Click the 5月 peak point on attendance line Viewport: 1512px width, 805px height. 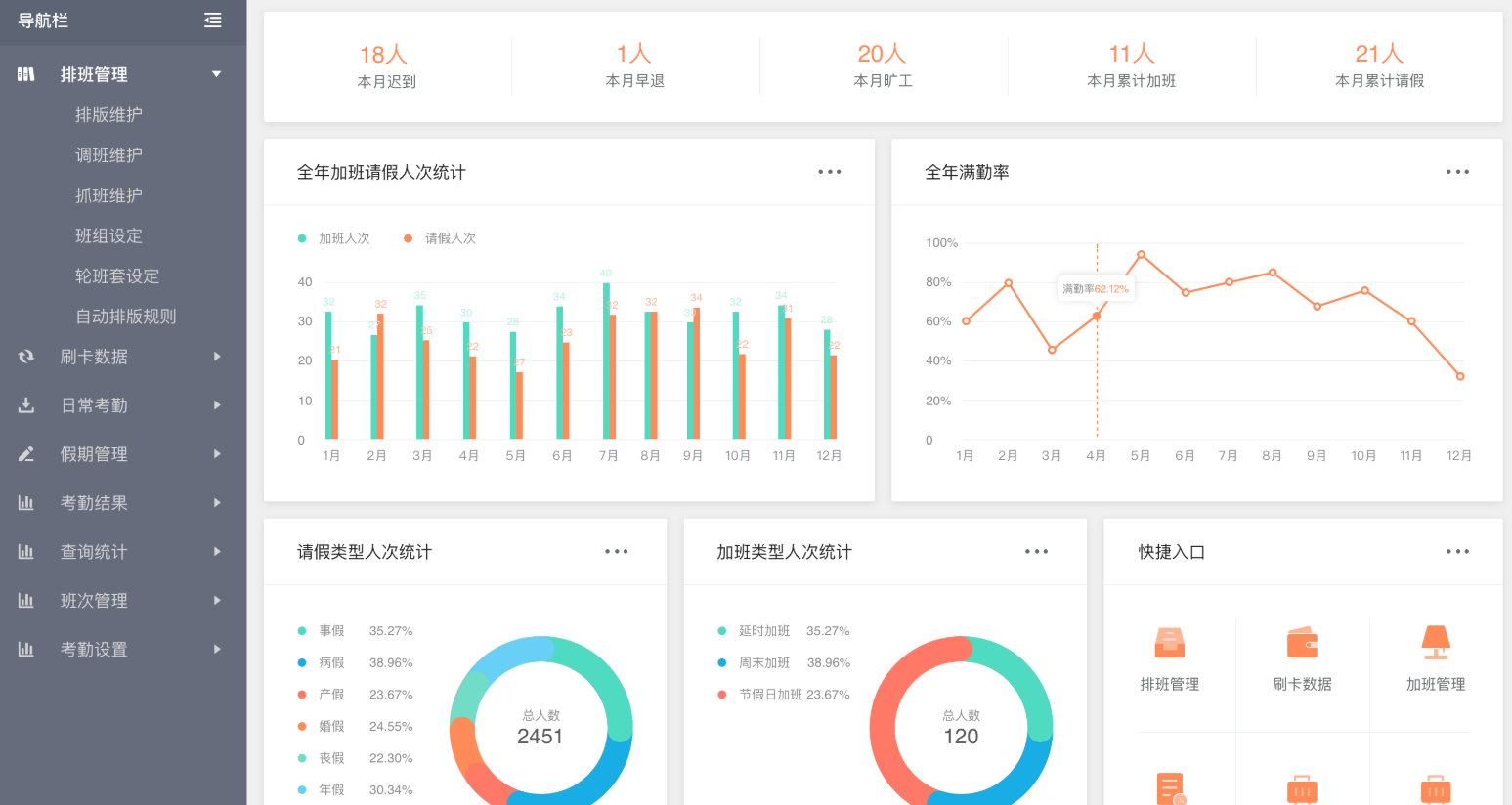1141,255
